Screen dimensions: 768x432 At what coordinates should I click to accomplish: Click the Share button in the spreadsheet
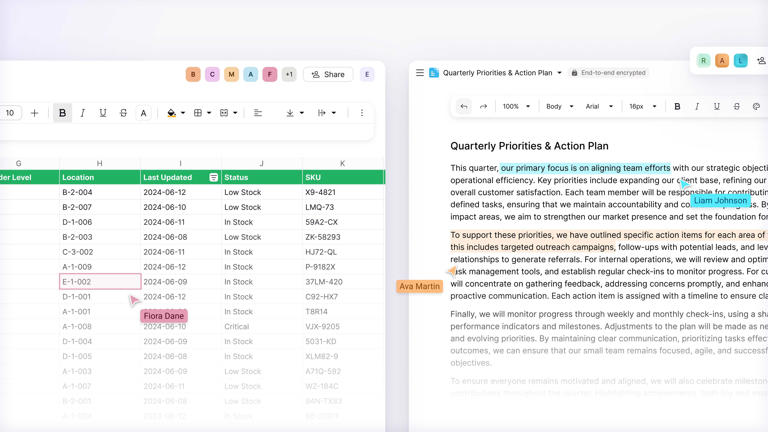click(328, 74)
